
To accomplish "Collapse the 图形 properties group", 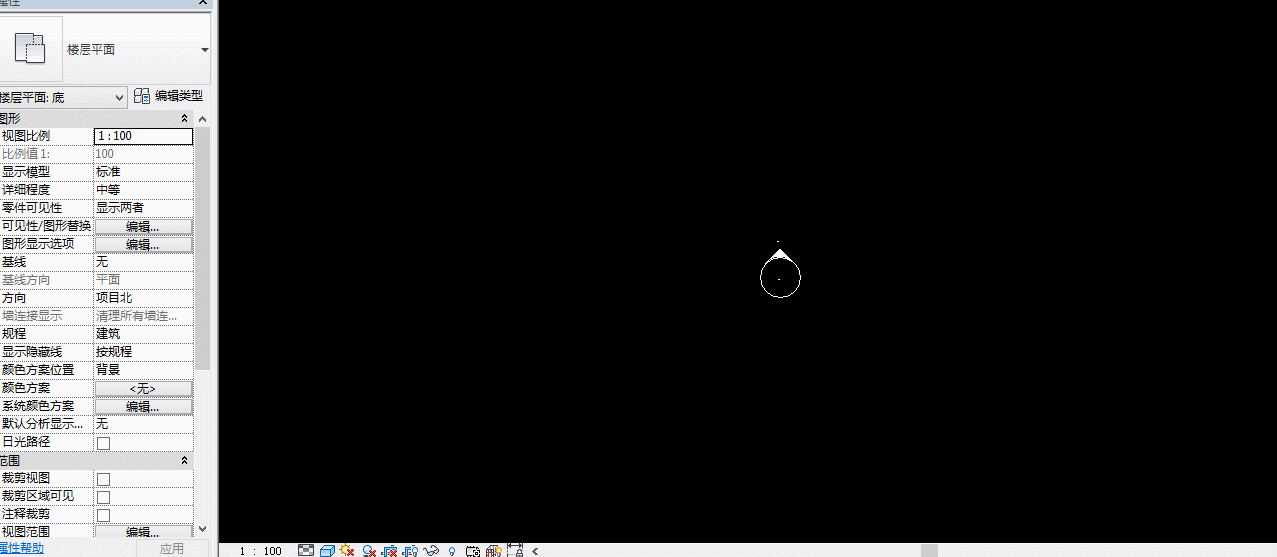I will point(184,118).
